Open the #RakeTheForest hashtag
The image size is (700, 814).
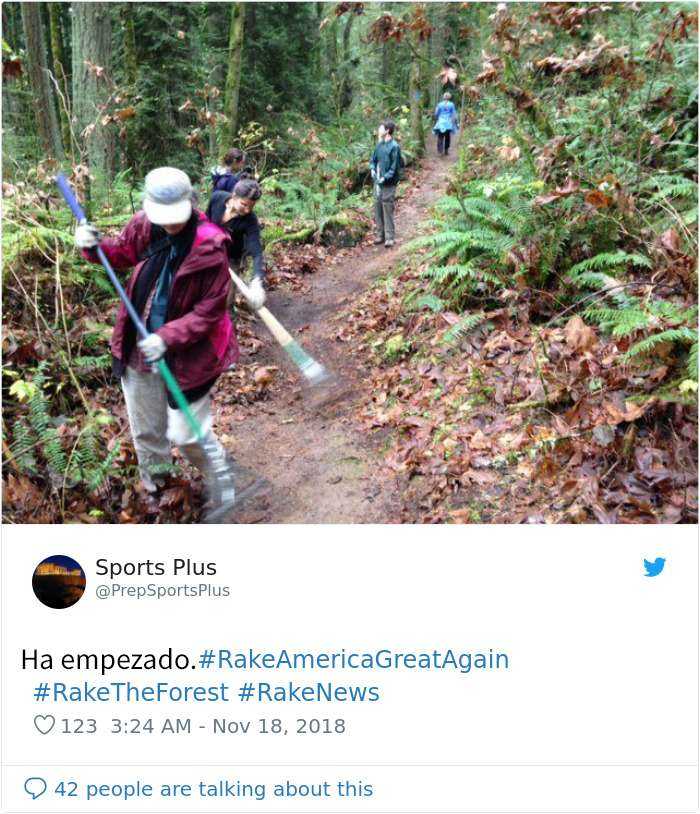point(130,692)
